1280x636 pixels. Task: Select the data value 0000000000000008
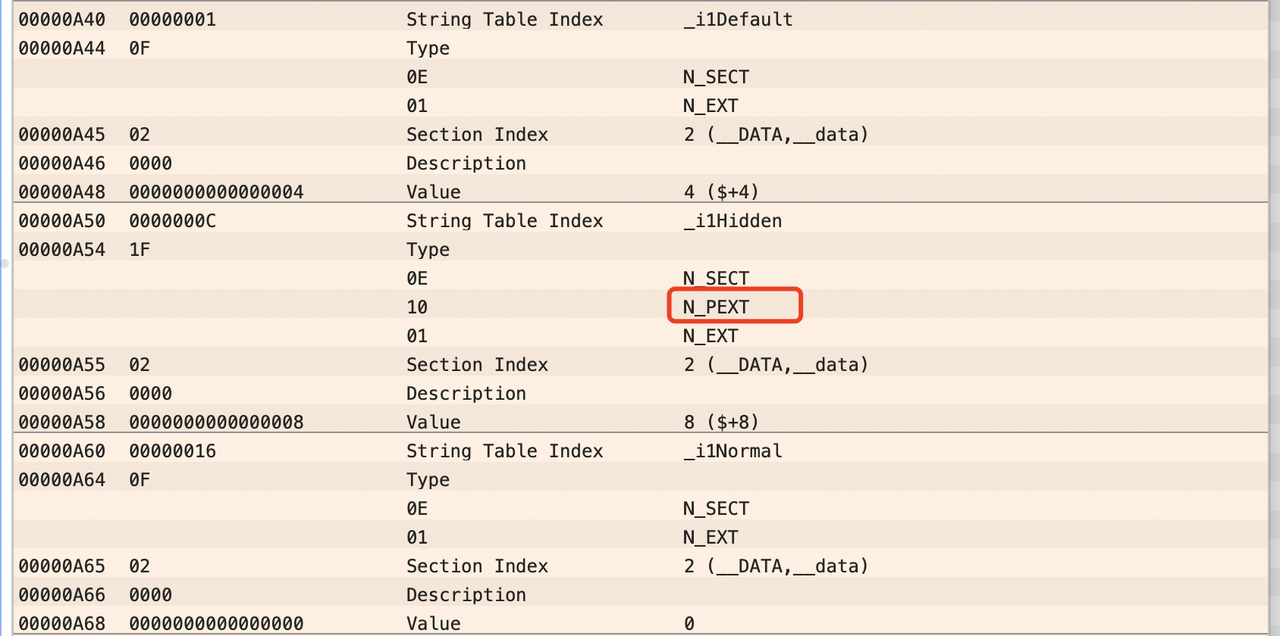click(216, 422)
